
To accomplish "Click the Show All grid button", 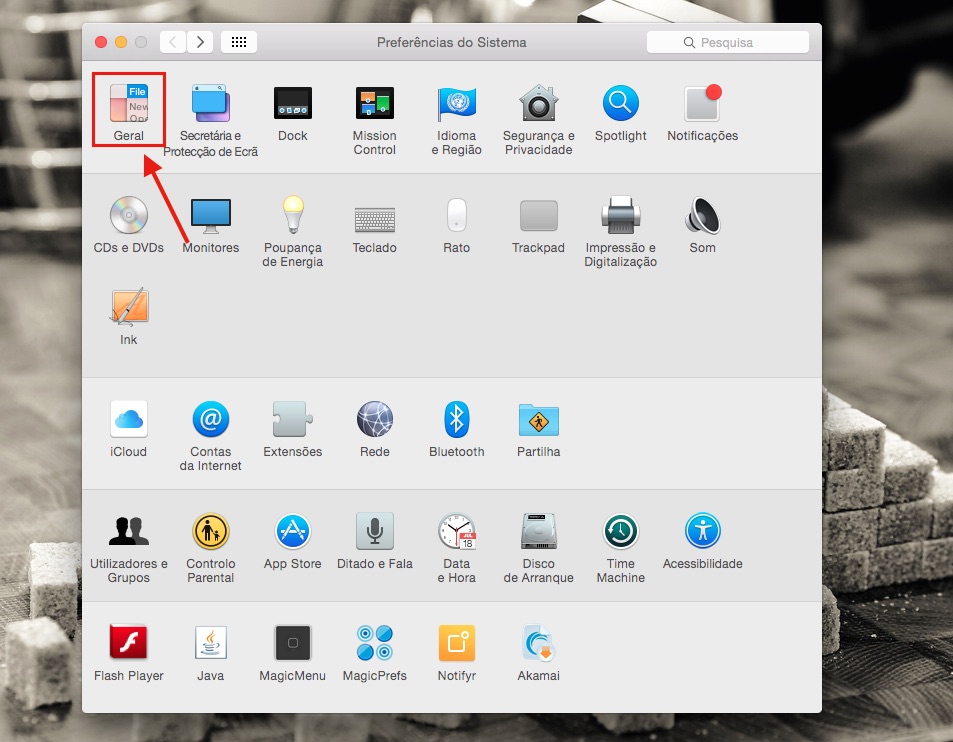I will [239, 42].
